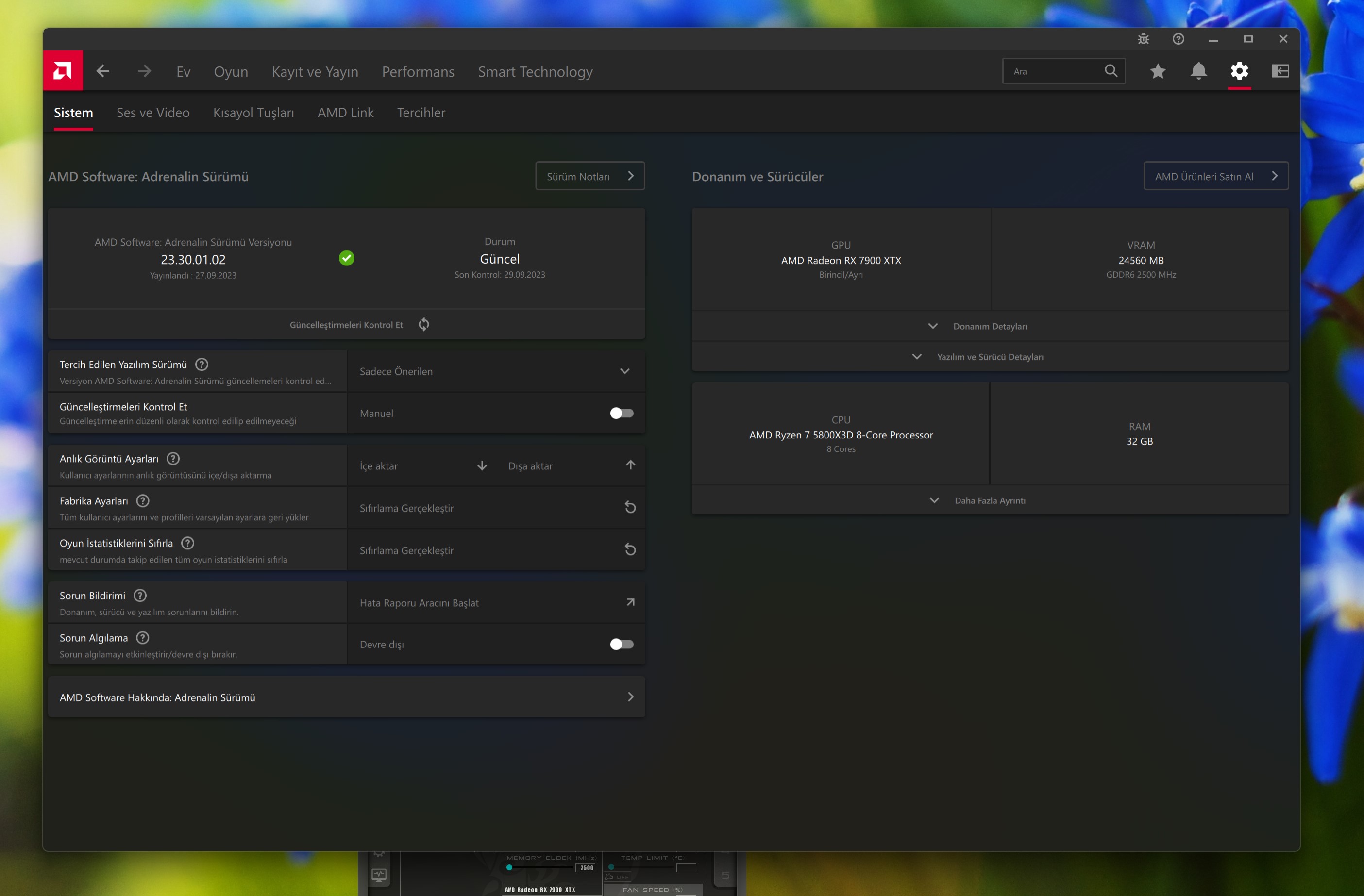1364x896 pixels.
Task: Switch to the Sistem tab
Action: [73, 112]
